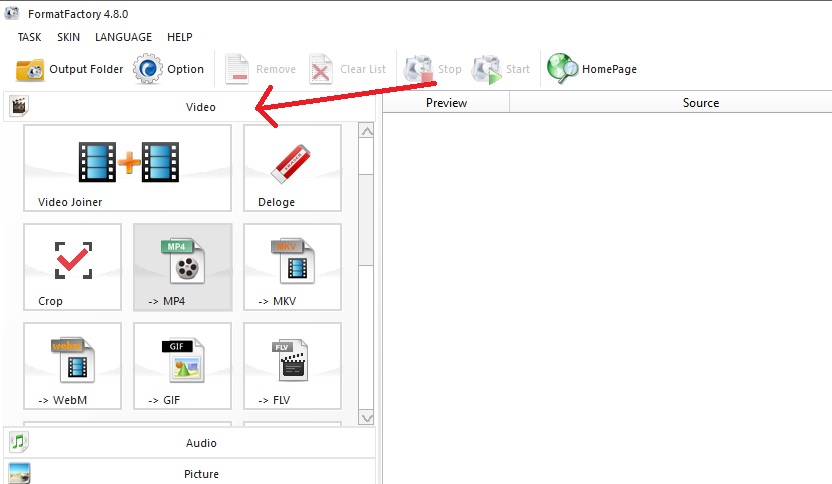
Task: Open the Output Folder
Action: click(x=70, y=70)
